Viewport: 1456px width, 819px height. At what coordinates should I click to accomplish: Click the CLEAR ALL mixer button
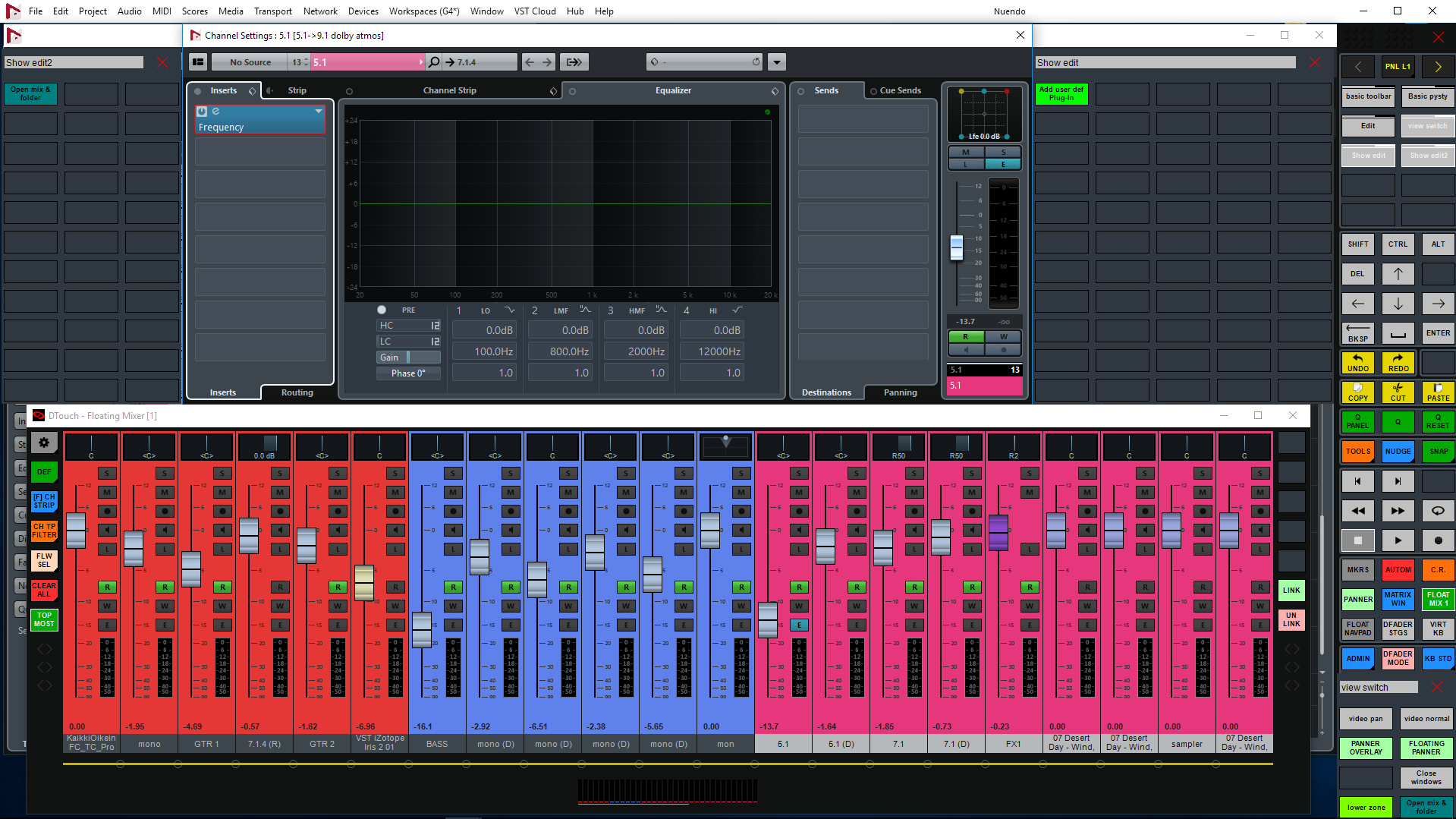(44, 590)
